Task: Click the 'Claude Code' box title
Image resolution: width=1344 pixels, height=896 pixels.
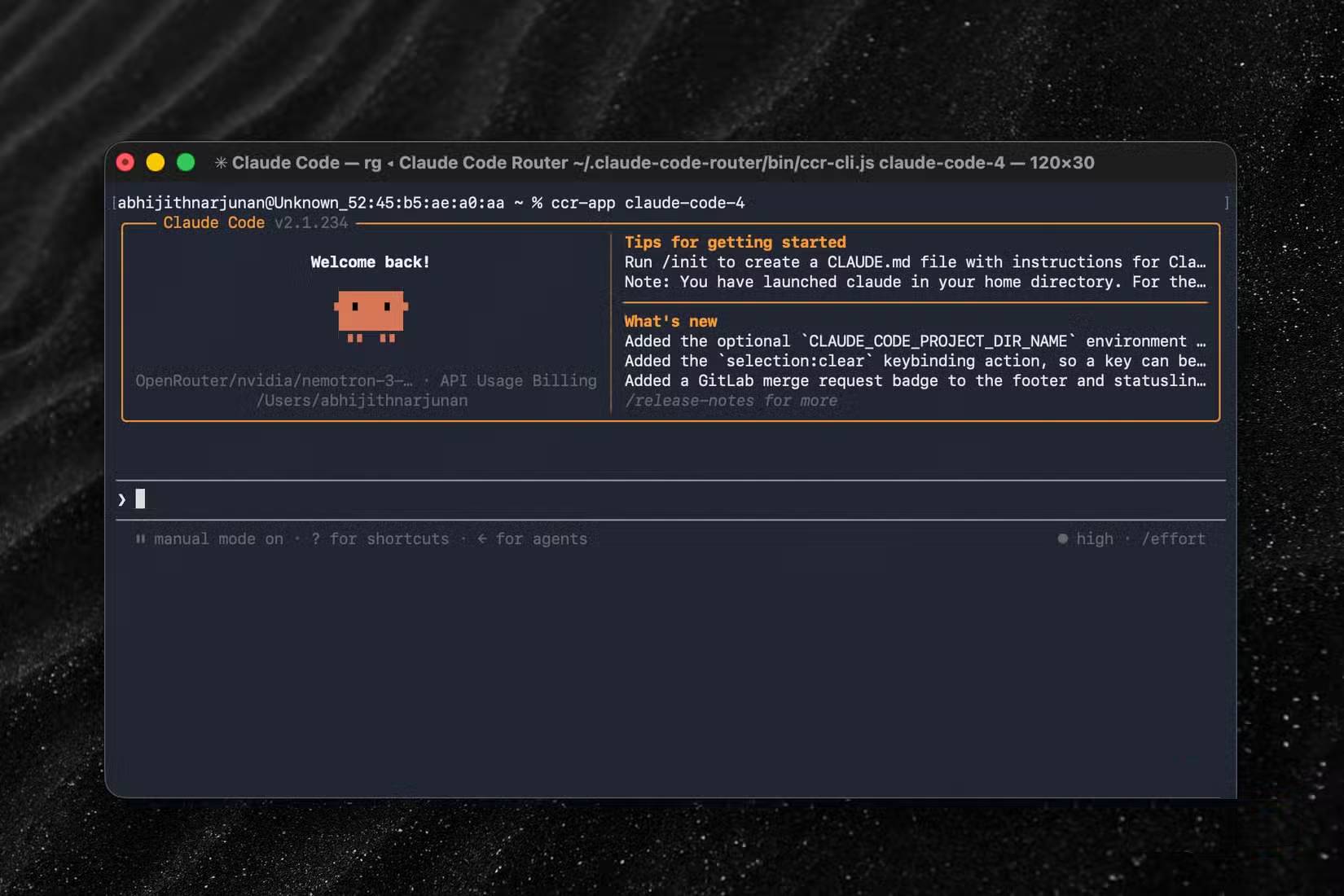Action: click(213, 222)
